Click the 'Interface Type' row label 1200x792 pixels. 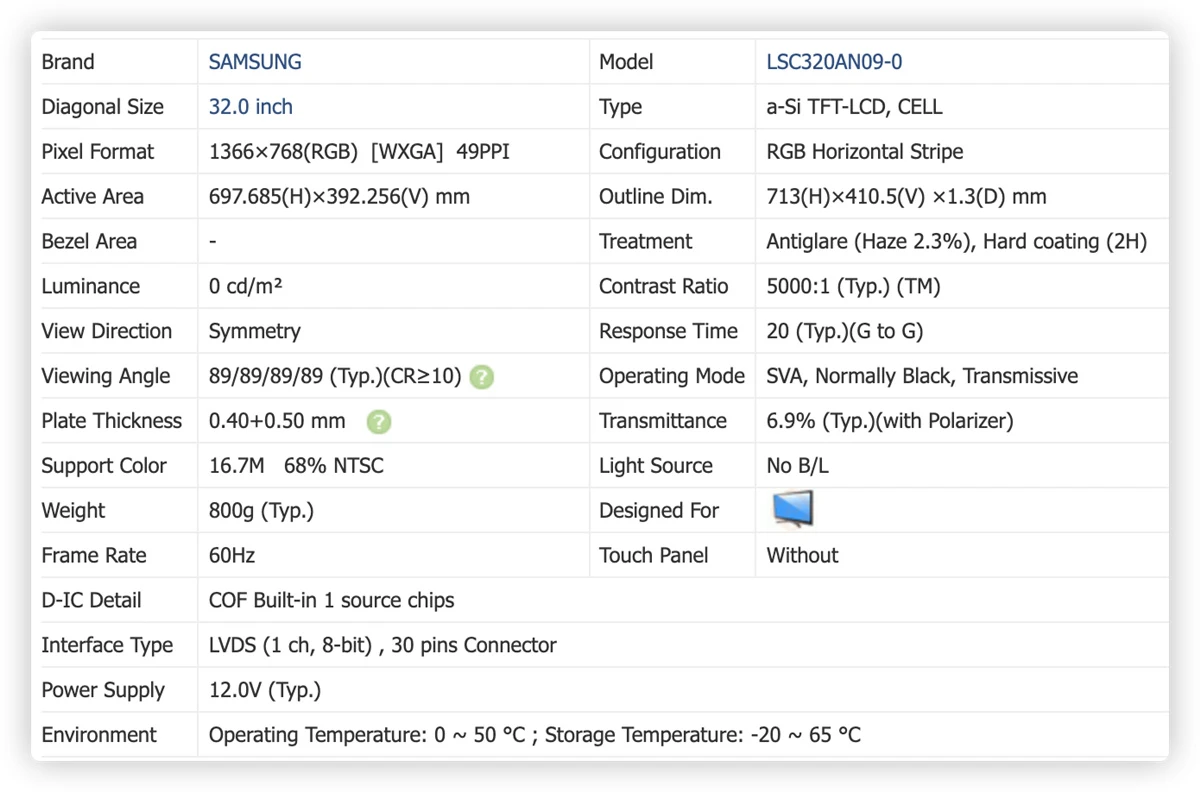click(x=107, y=646)
